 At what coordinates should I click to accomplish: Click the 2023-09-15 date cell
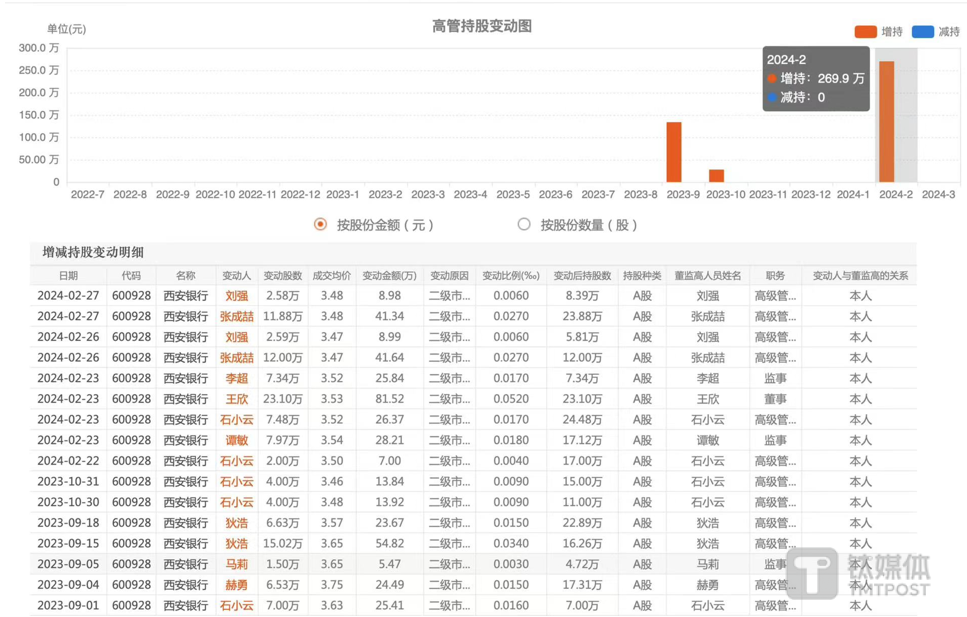[68, 544]
